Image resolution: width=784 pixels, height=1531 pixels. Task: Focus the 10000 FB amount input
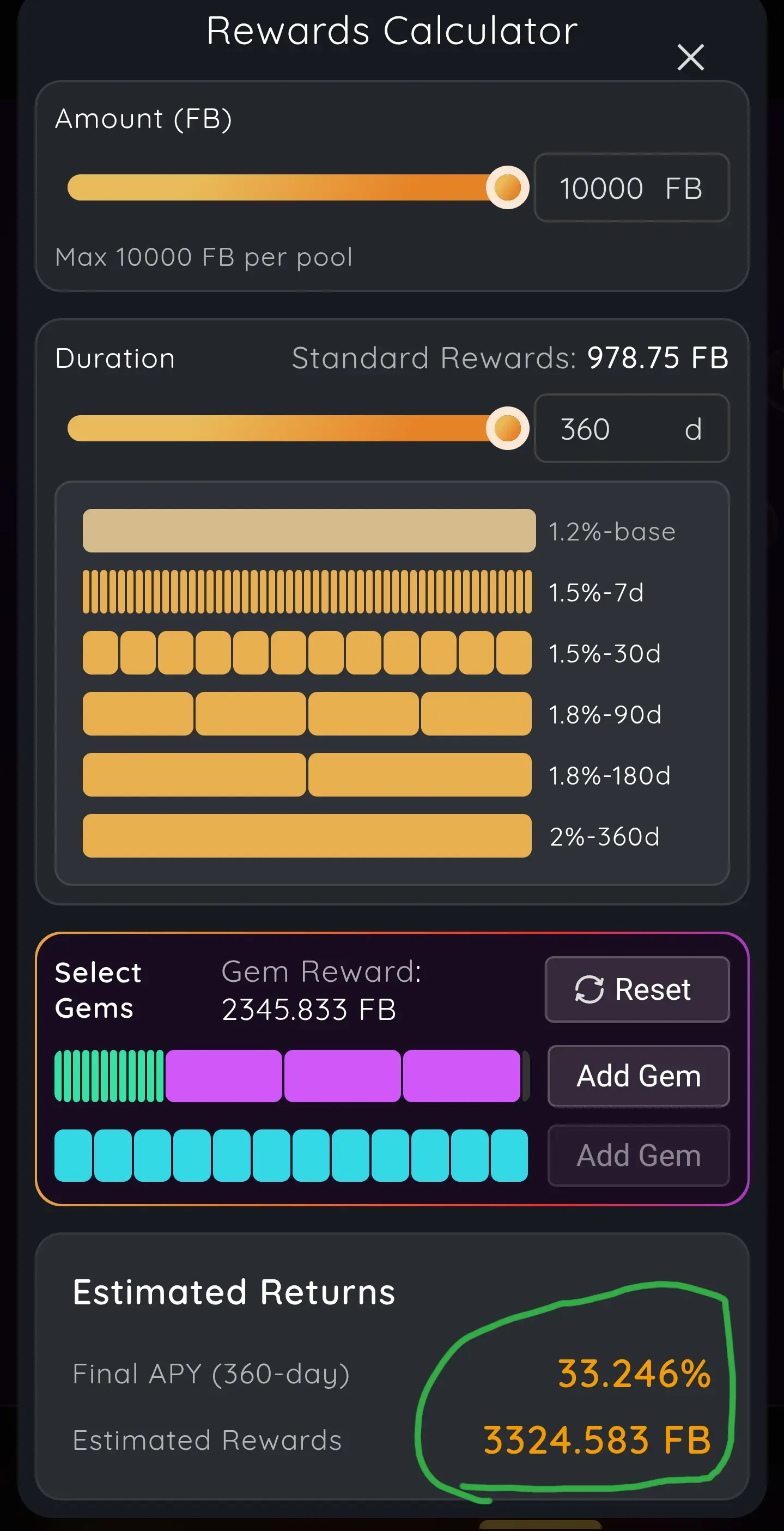(631, 188)
